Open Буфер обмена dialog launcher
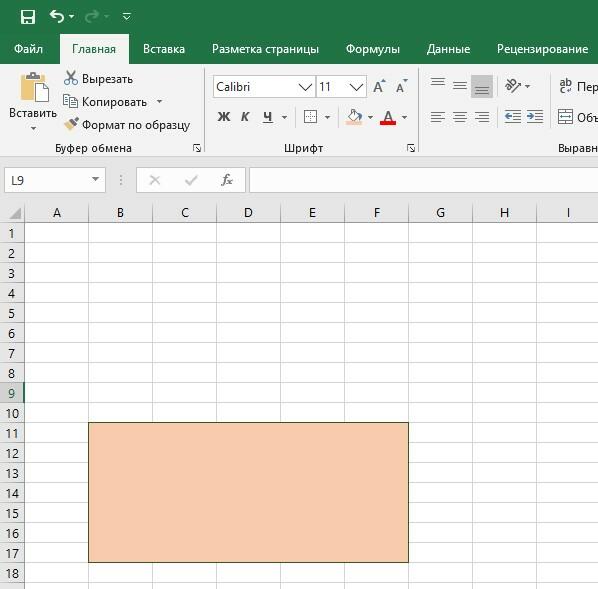This screenshot has height=589, width=598. point(197,148)
